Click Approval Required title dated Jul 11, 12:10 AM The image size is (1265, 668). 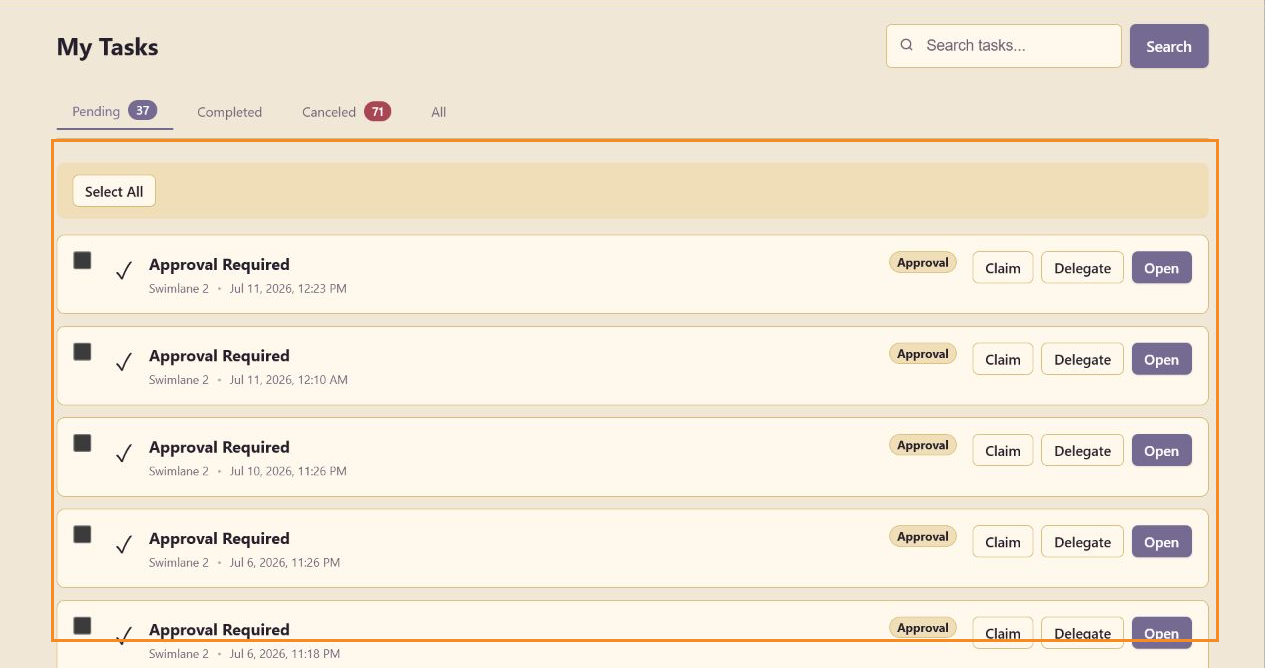[x=219, y=356]
